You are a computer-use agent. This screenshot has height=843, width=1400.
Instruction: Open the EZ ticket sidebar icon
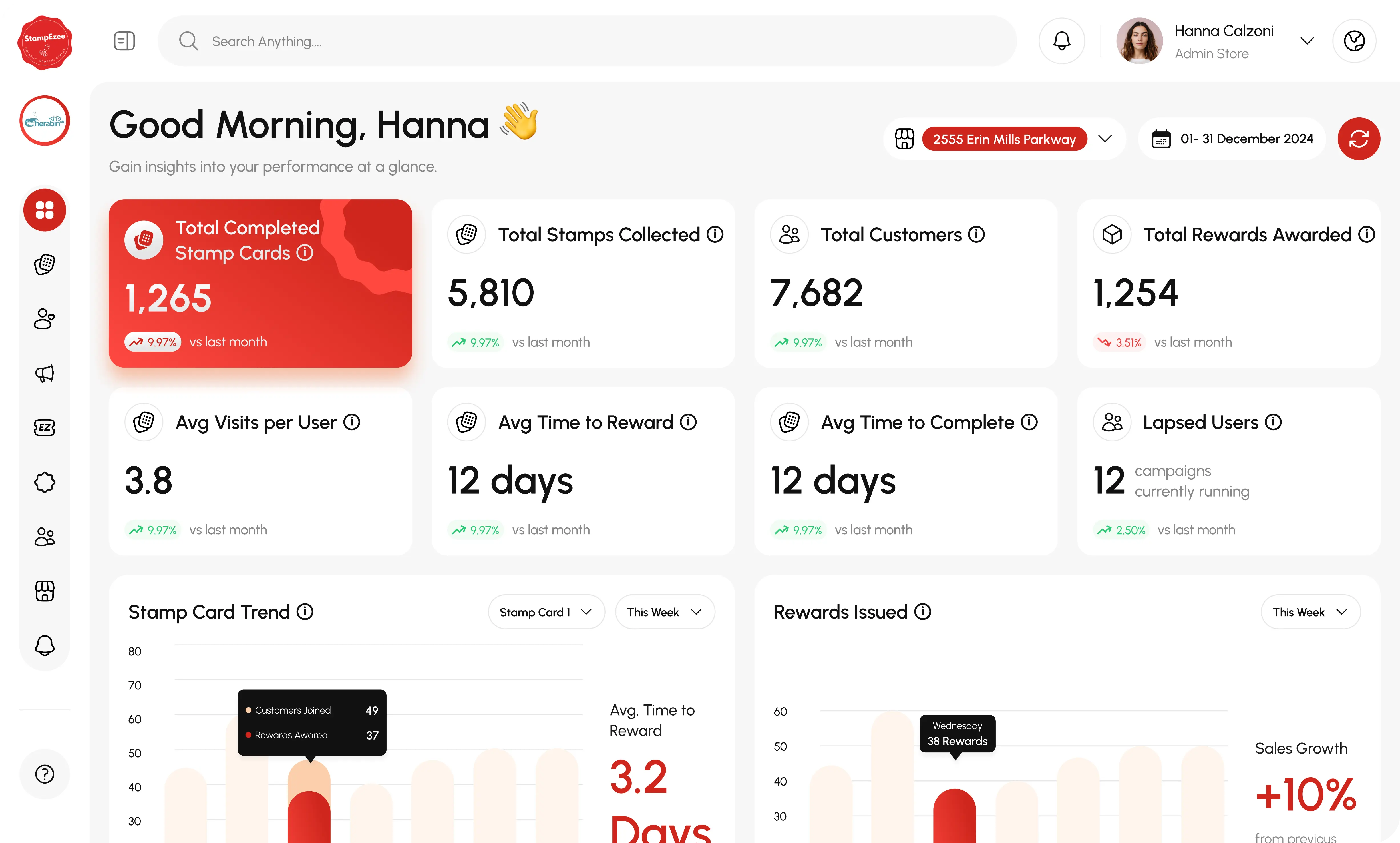click(44, 428)
